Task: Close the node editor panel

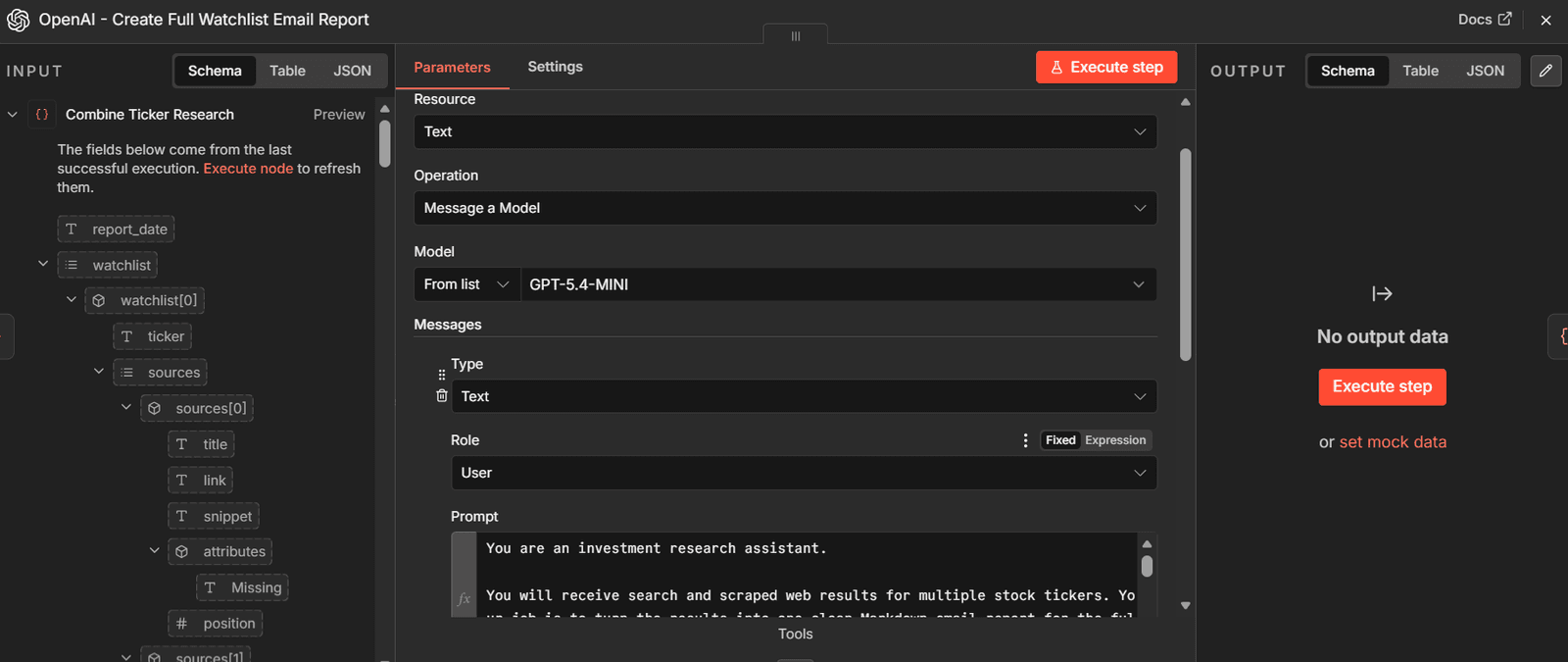Action: point(1545,20)
